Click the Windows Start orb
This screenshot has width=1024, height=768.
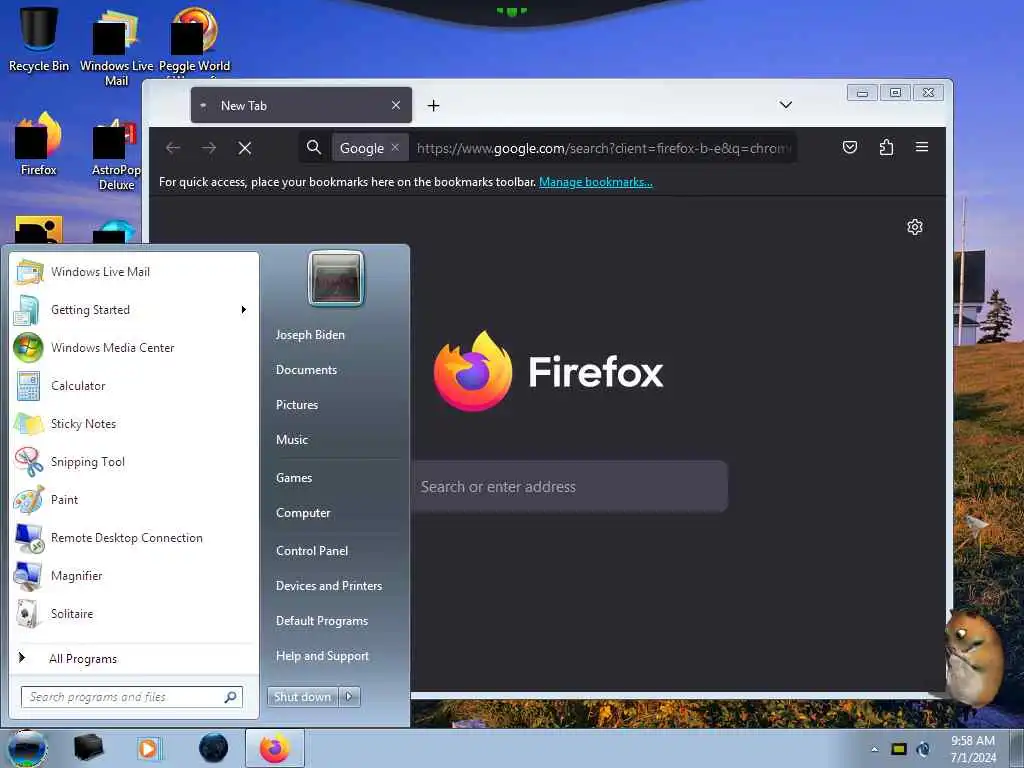pyautogui.click(x=27, y=748)
